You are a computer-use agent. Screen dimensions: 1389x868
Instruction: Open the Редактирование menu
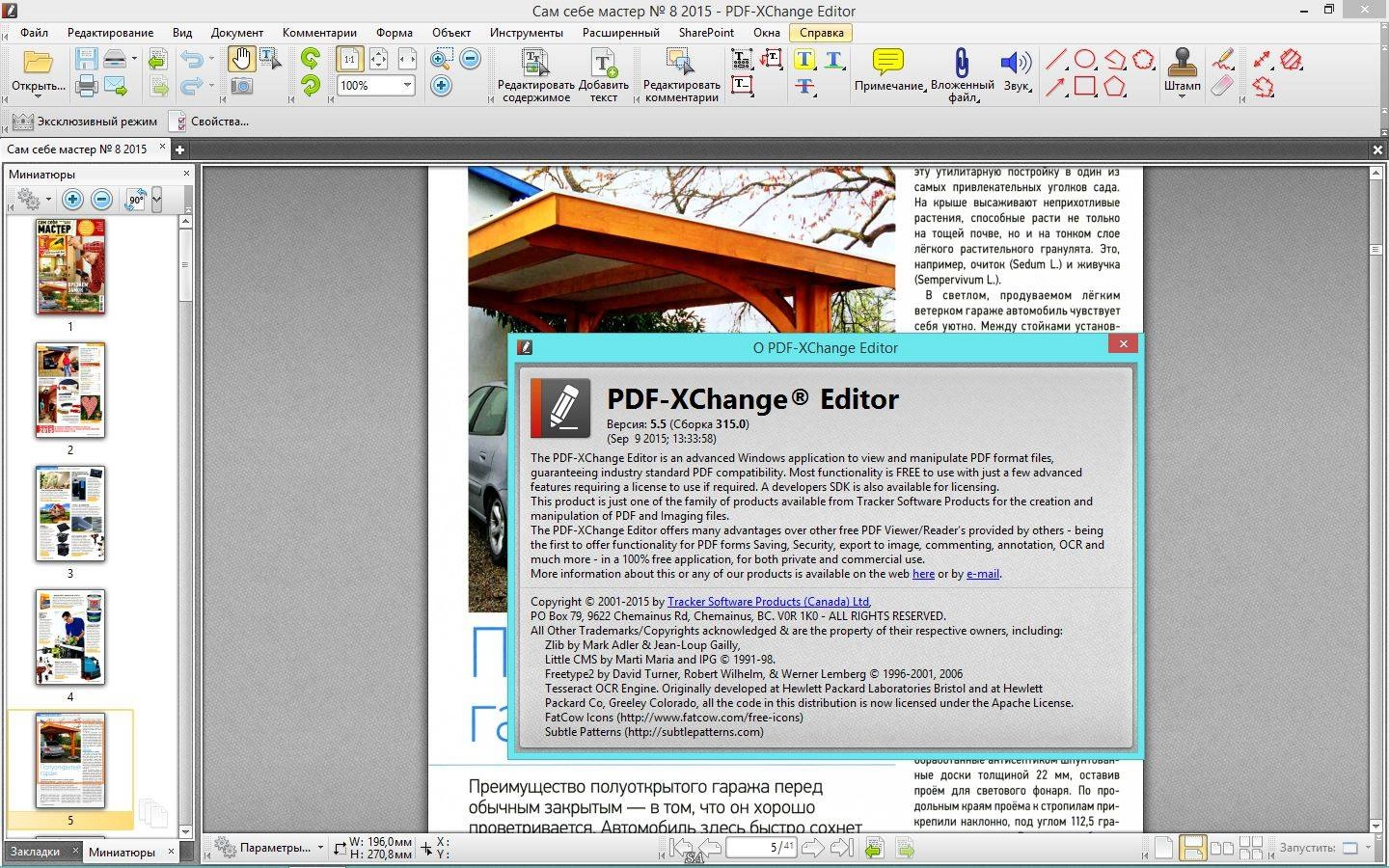coord(110,32)
